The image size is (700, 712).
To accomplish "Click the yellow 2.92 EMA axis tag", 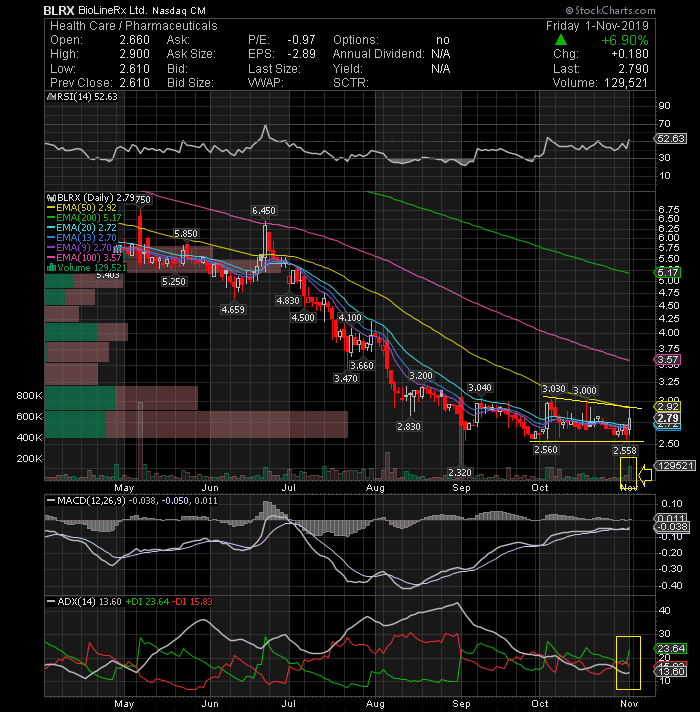I will (667, 406).
